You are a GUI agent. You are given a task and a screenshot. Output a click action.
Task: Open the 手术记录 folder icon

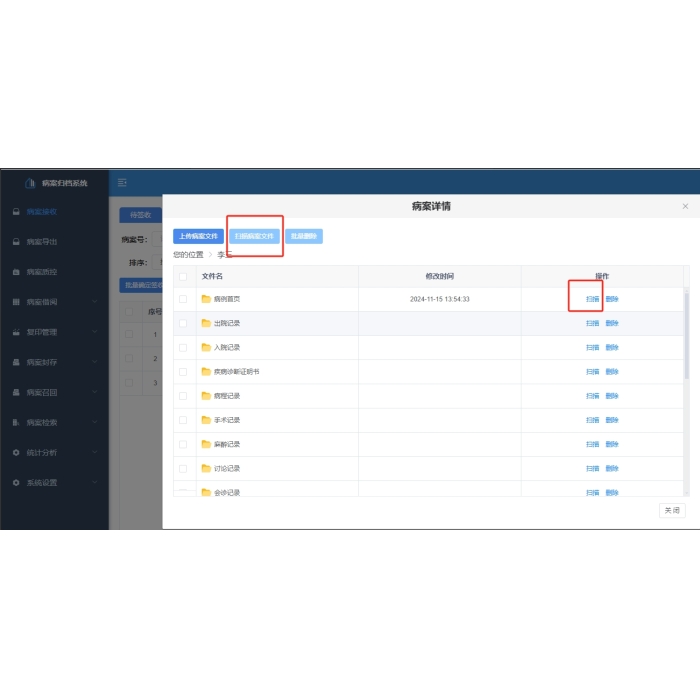[x=206, y=420]
